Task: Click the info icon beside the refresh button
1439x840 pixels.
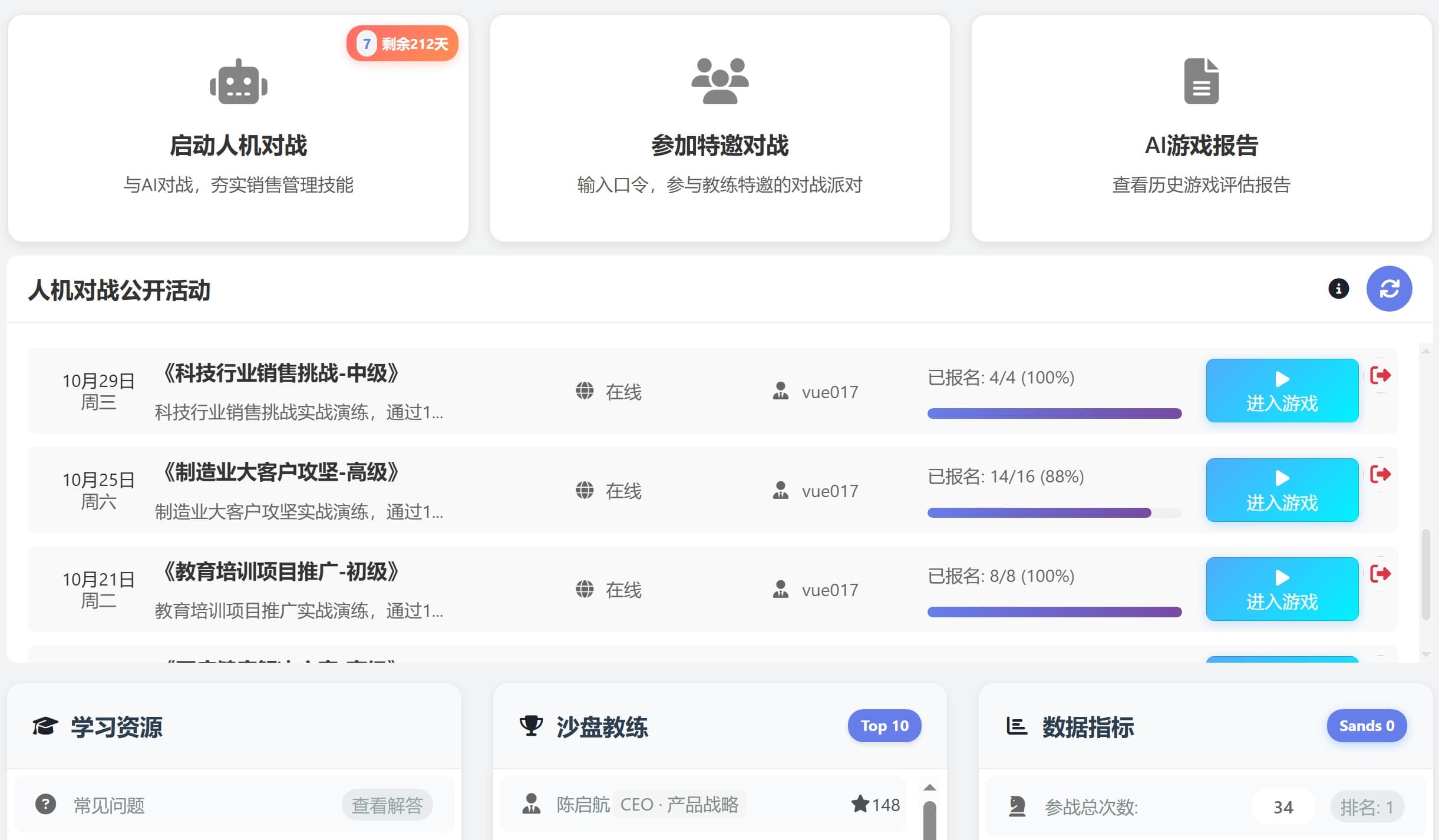Action: [x=1338, y=289]
